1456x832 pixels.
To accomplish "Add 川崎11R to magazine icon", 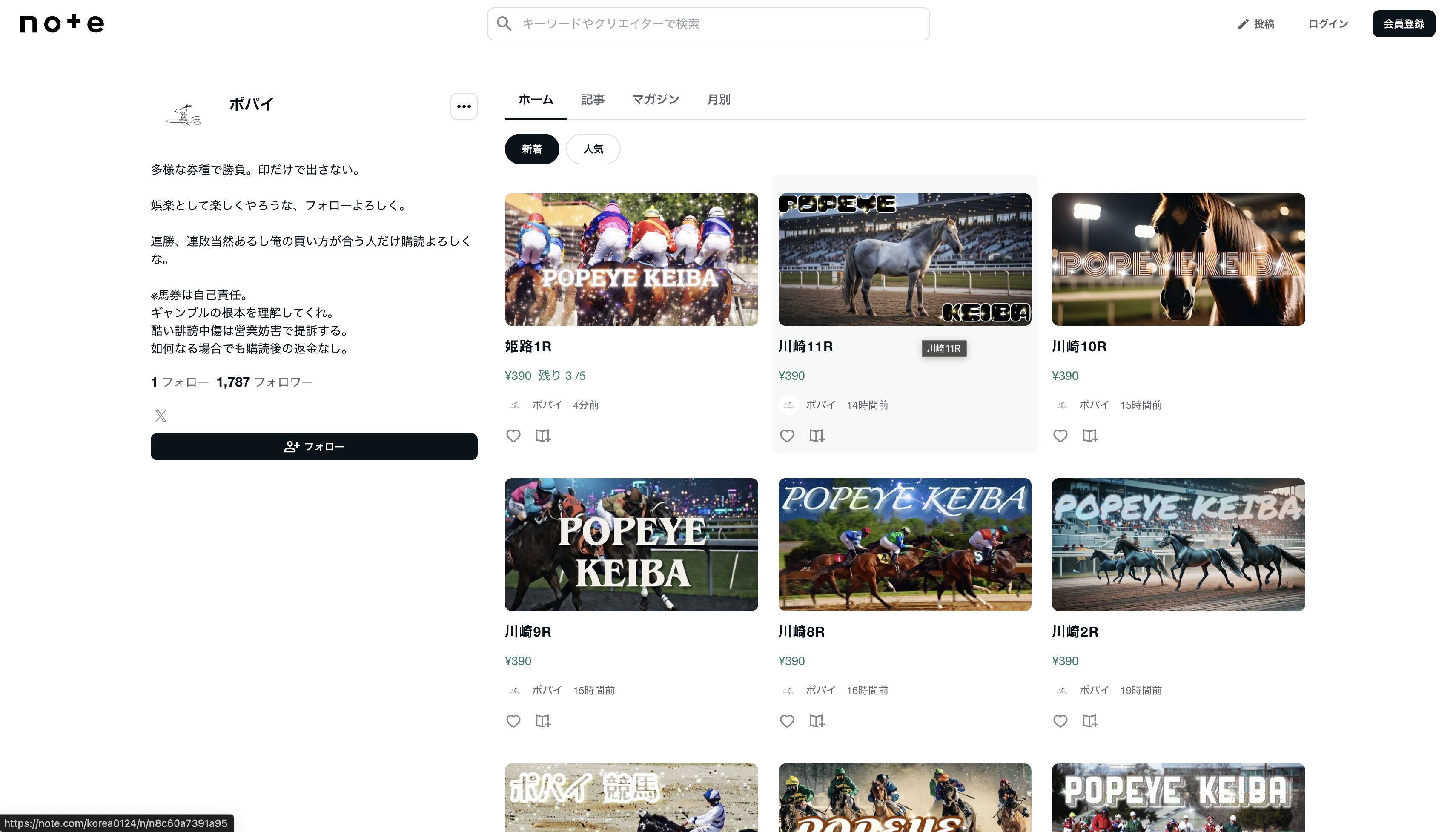I will click(x=816, y=436).
